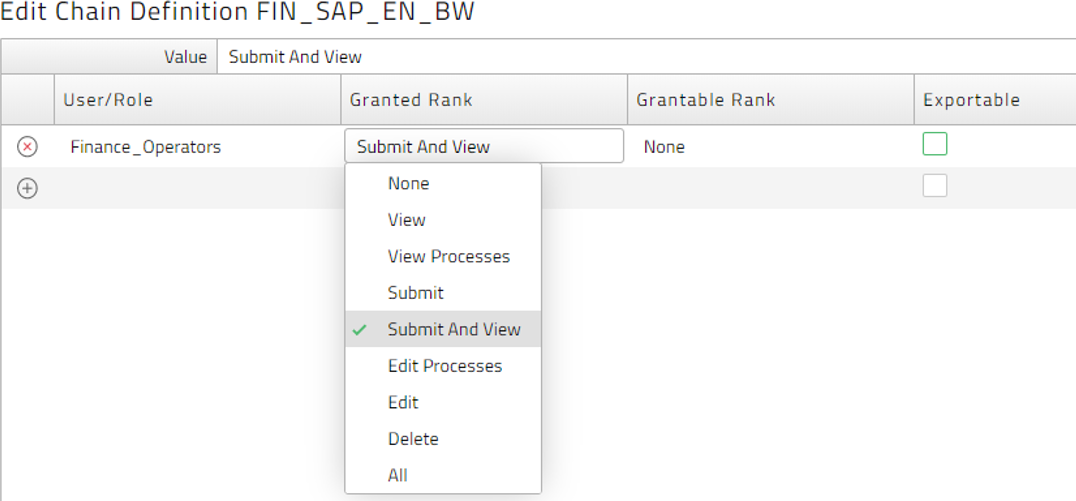Add a new row with plus icon
1076x501 pixels.
[x=27, y=189]
